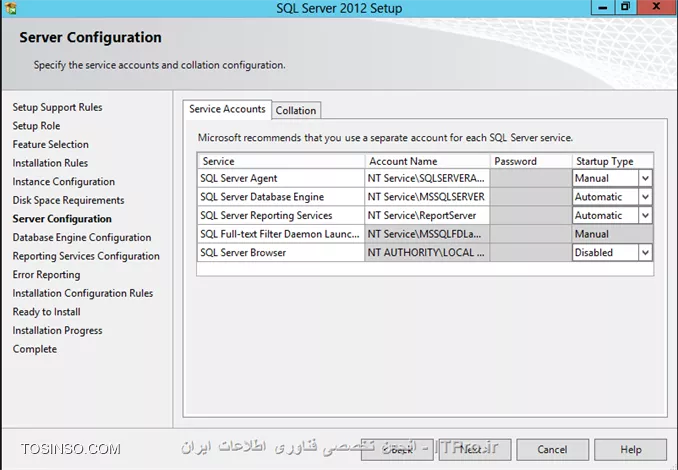The image size is (678, 470).
Task: Click Reporting Services account name NT Service\ReportServer
Action: click(427, 215)
